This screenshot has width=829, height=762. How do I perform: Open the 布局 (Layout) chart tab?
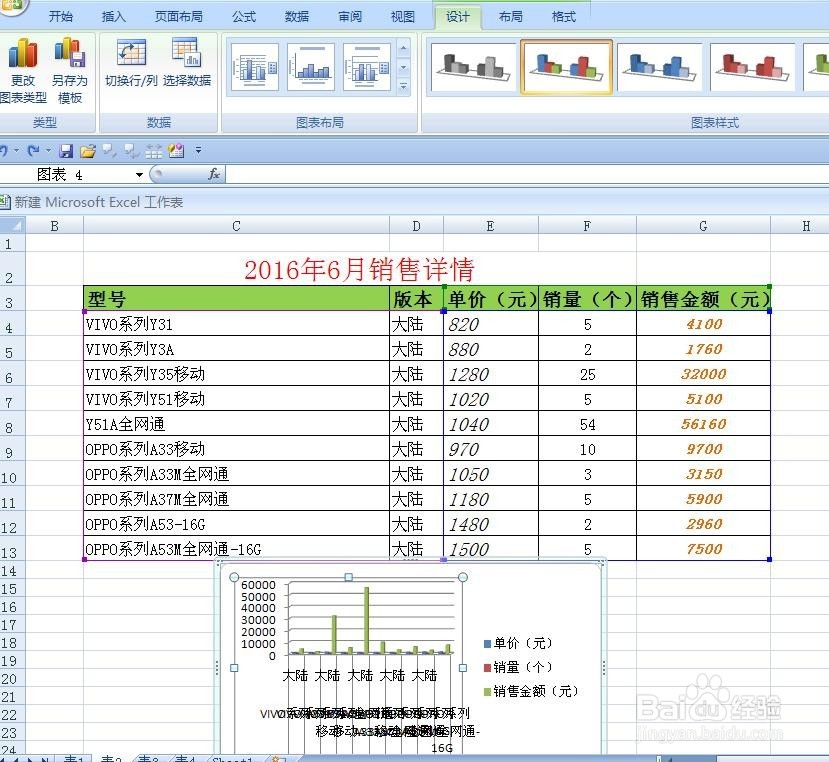[511, 16]
